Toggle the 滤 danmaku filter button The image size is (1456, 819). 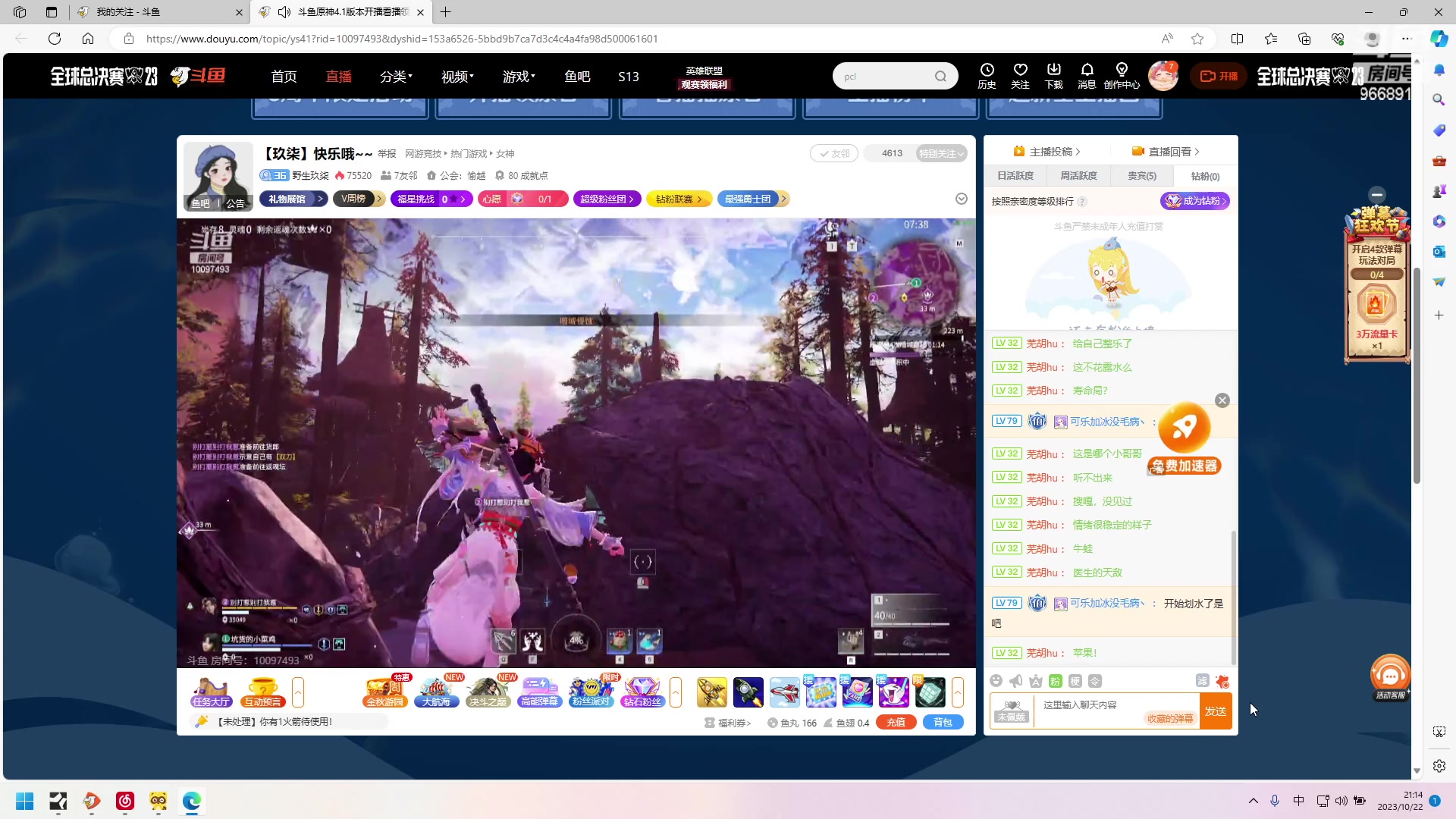tap(1202, 681)
